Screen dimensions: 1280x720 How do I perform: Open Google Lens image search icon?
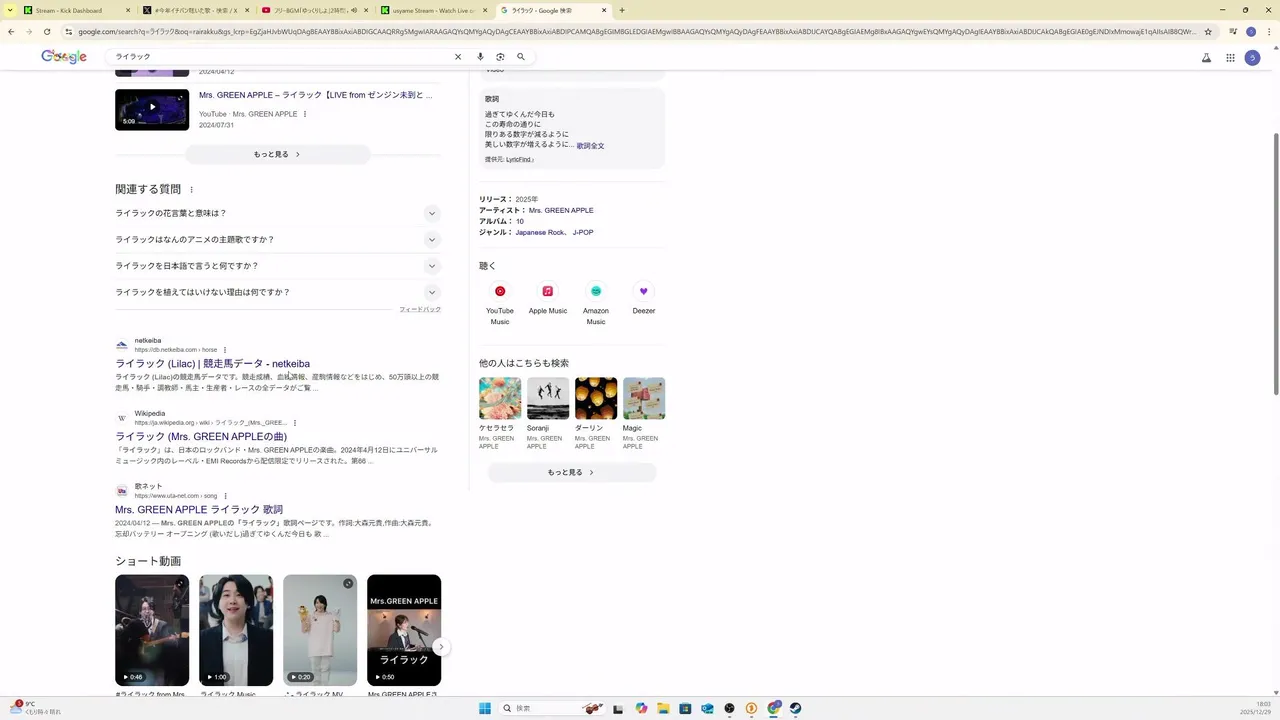click(x=500, y=57)
